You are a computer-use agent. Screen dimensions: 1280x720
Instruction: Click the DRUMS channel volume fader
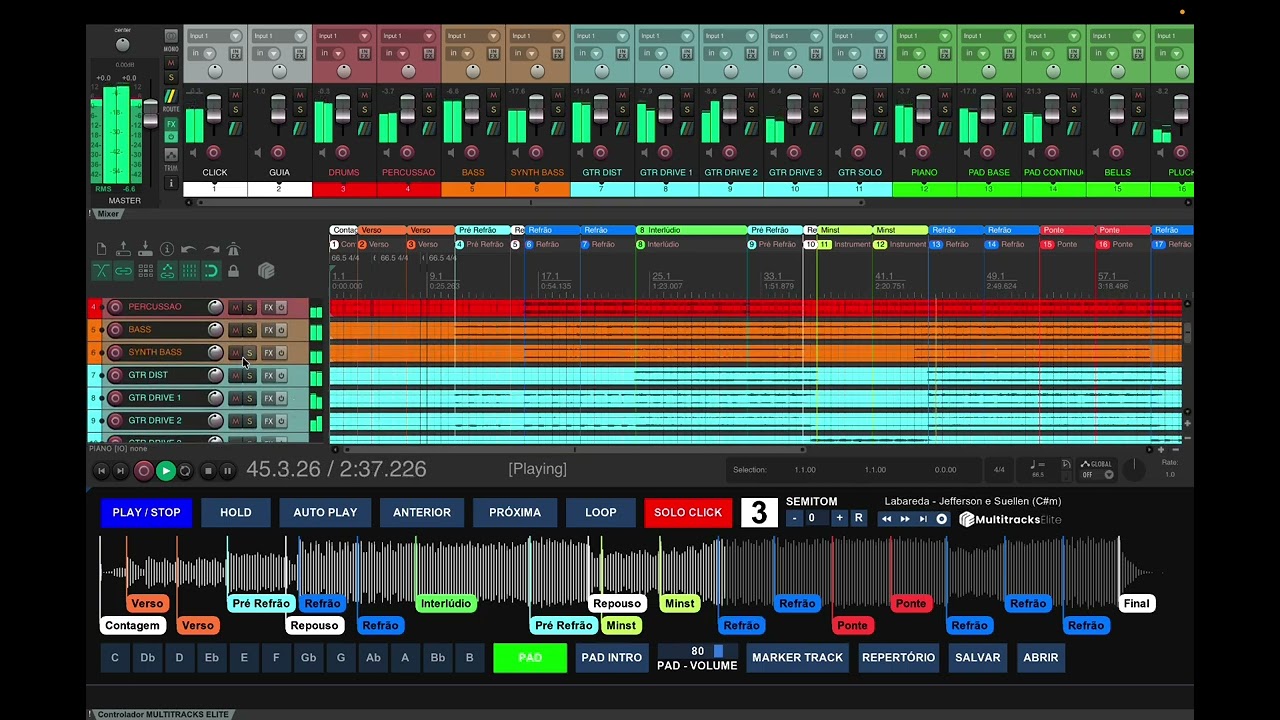(343, 109)
